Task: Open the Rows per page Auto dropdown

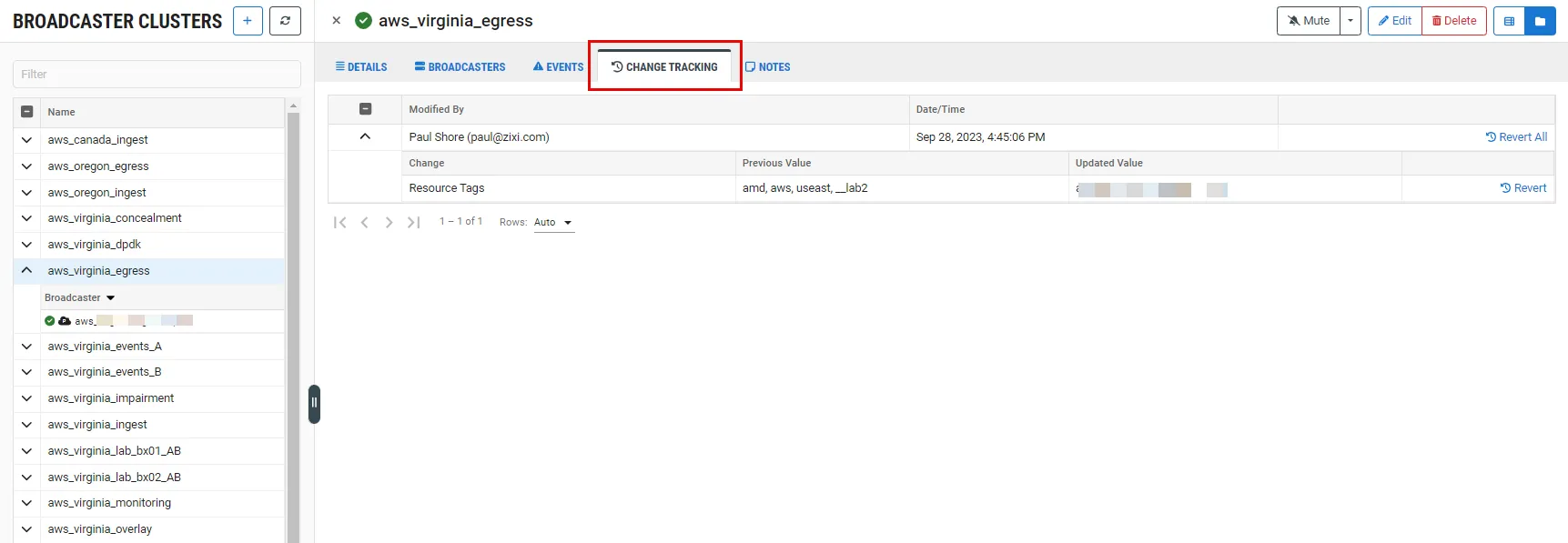Action: (x=553, y=223)
